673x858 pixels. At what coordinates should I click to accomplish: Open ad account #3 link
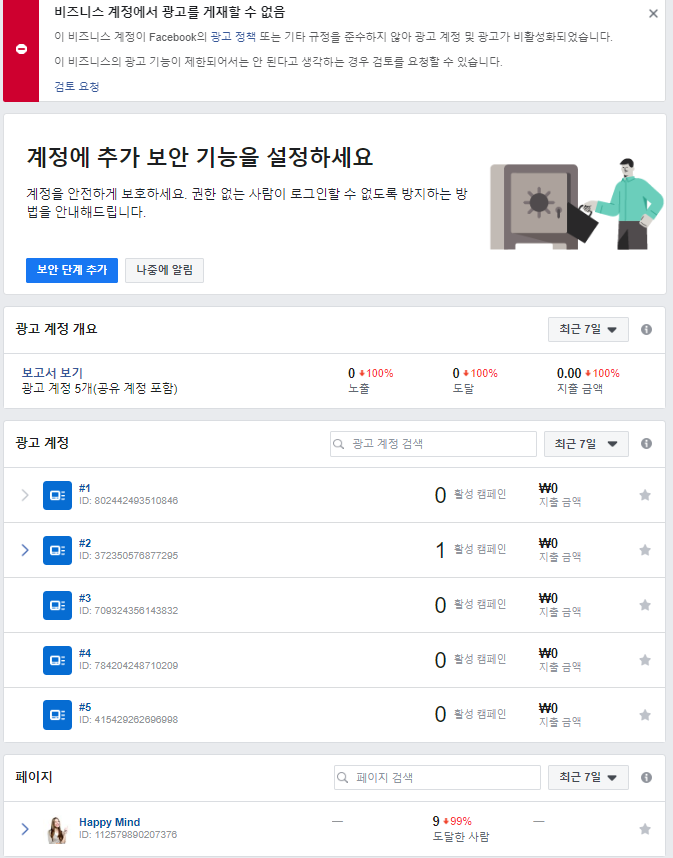(x=85, y=598)
